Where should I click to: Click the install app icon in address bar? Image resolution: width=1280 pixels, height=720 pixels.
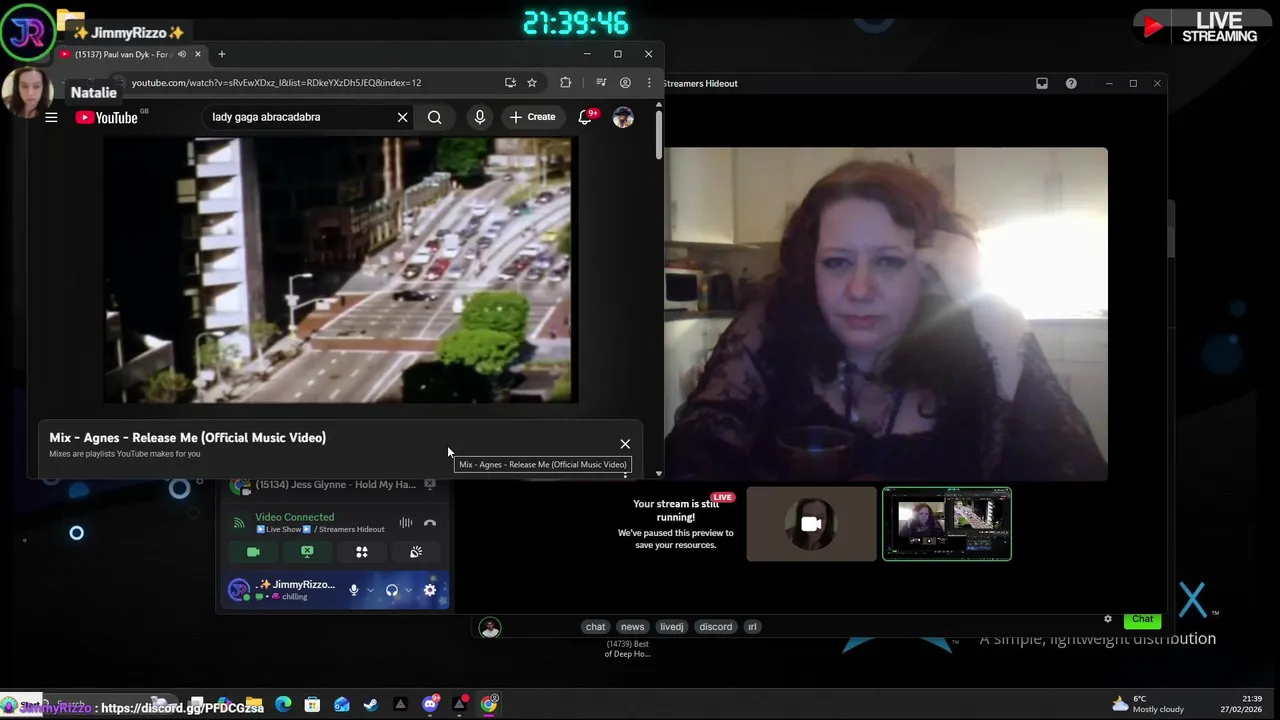pyautogui.click(x=510, y=83)
